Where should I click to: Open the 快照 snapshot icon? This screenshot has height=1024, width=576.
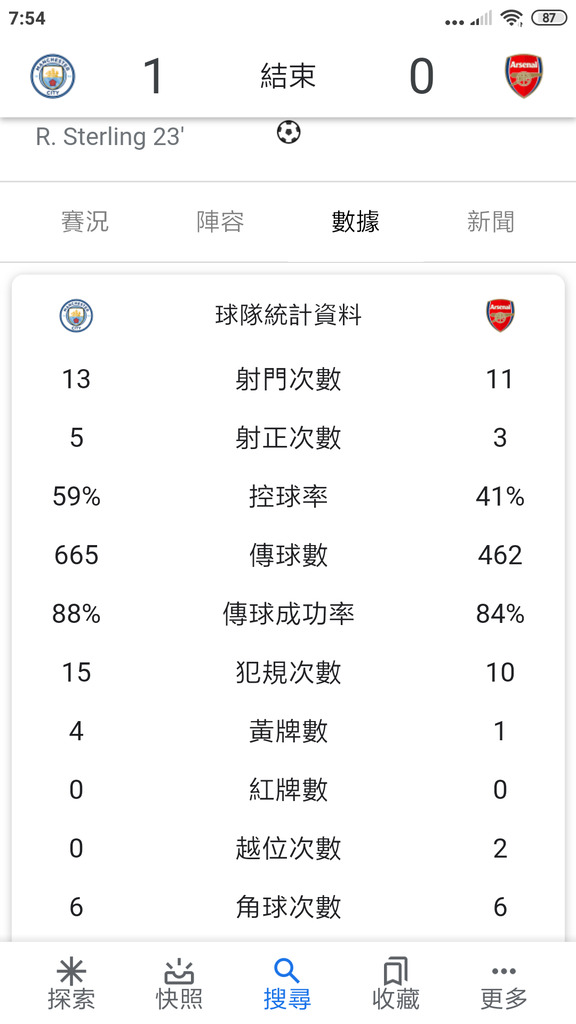pos(179,972)
